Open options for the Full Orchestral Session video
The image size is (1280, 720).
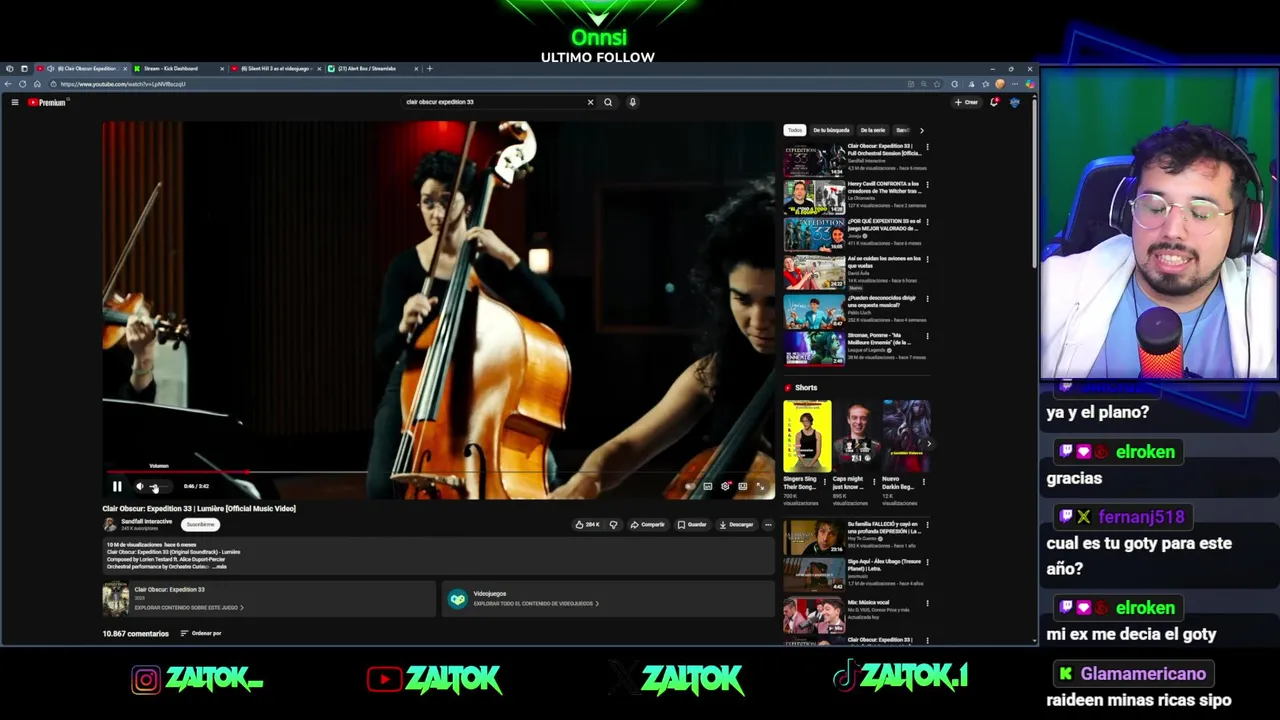pos(927,147)
